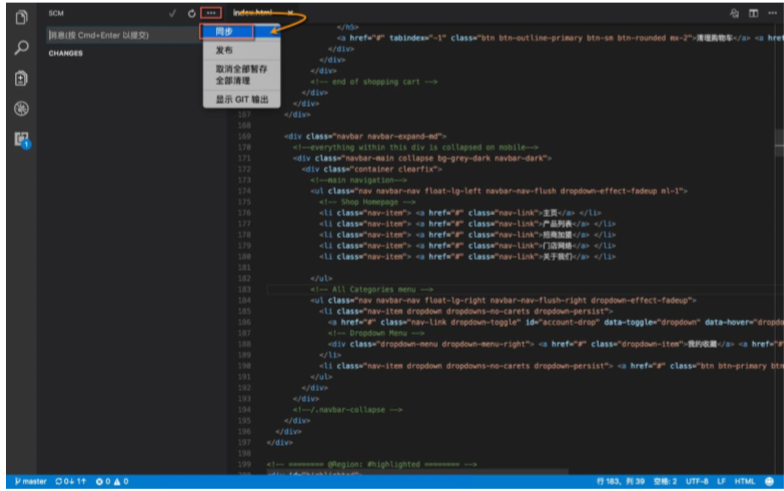Click the nav-link line containing 主页
The image size is (784, 491).
460,213
